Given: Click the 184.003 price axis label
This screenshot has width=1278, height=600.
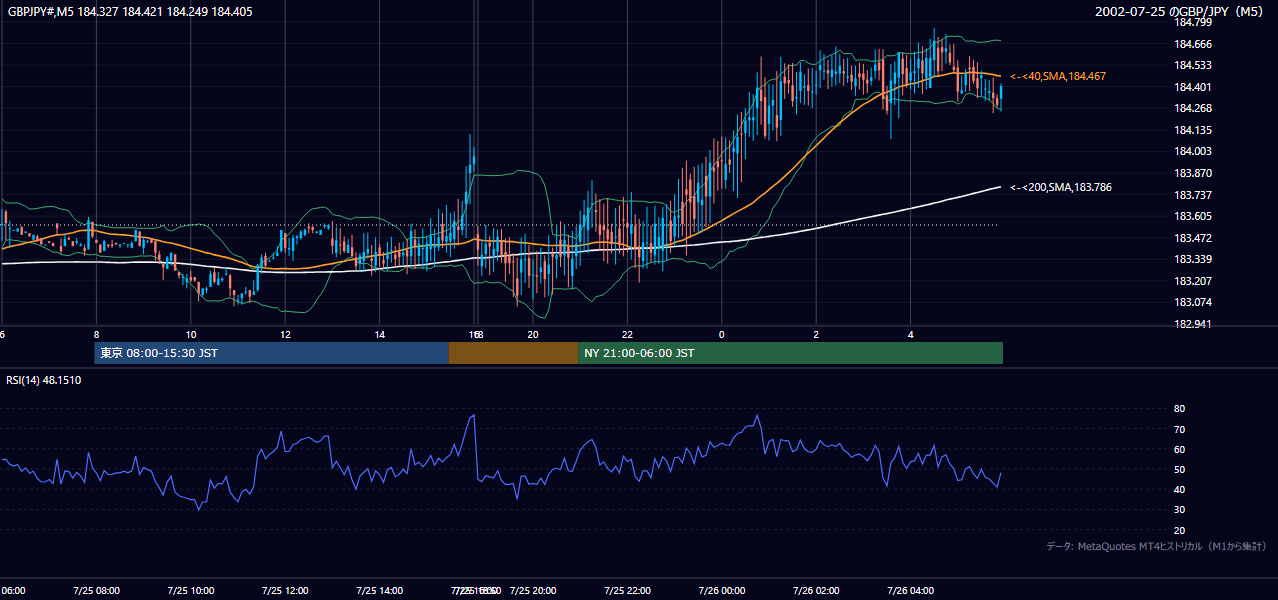Looking at the screenshot, I should 1191,151.
